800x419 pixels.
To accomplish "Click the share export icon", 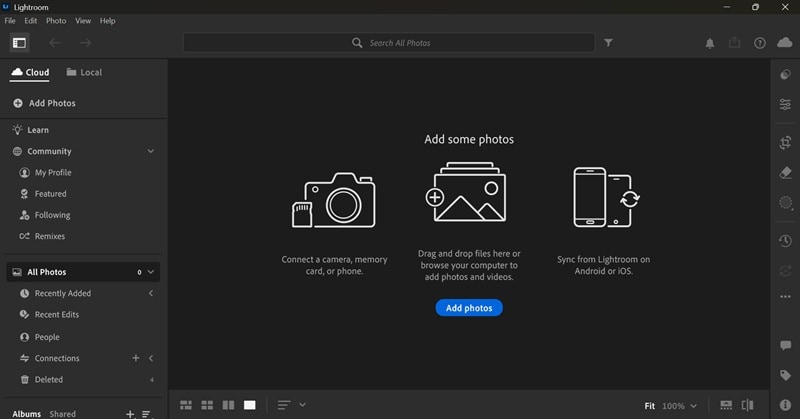I will pyautogui.click(x=735, y=43).
